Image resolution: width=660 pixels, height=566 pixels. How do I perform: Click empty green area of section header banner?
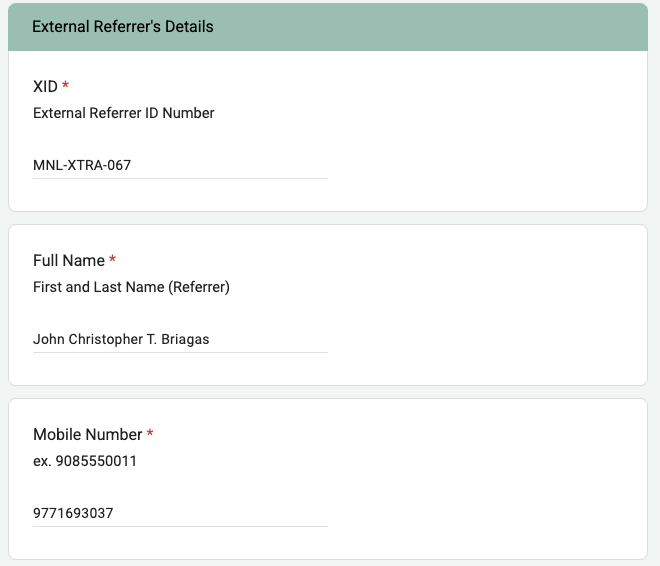(x=429, y=27)
